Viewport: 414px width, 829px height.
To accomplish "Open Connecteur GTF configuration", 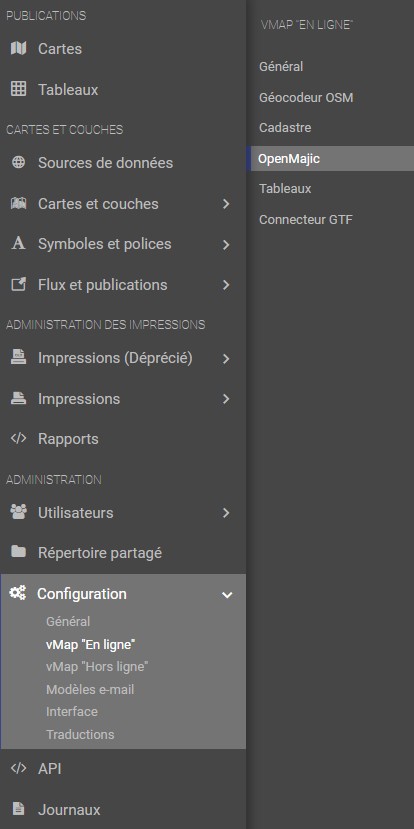I will click(306, 219).
